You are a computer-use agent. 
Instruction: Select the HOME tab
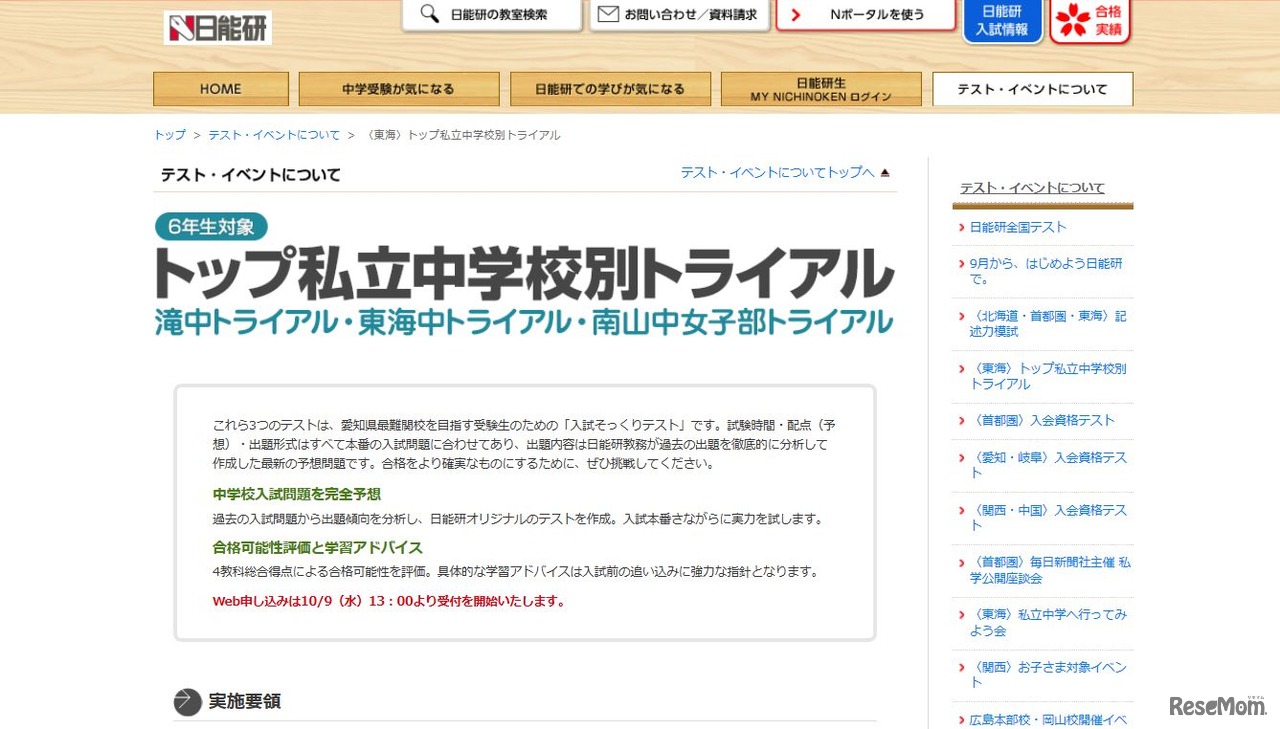click(x=220, y=88)
